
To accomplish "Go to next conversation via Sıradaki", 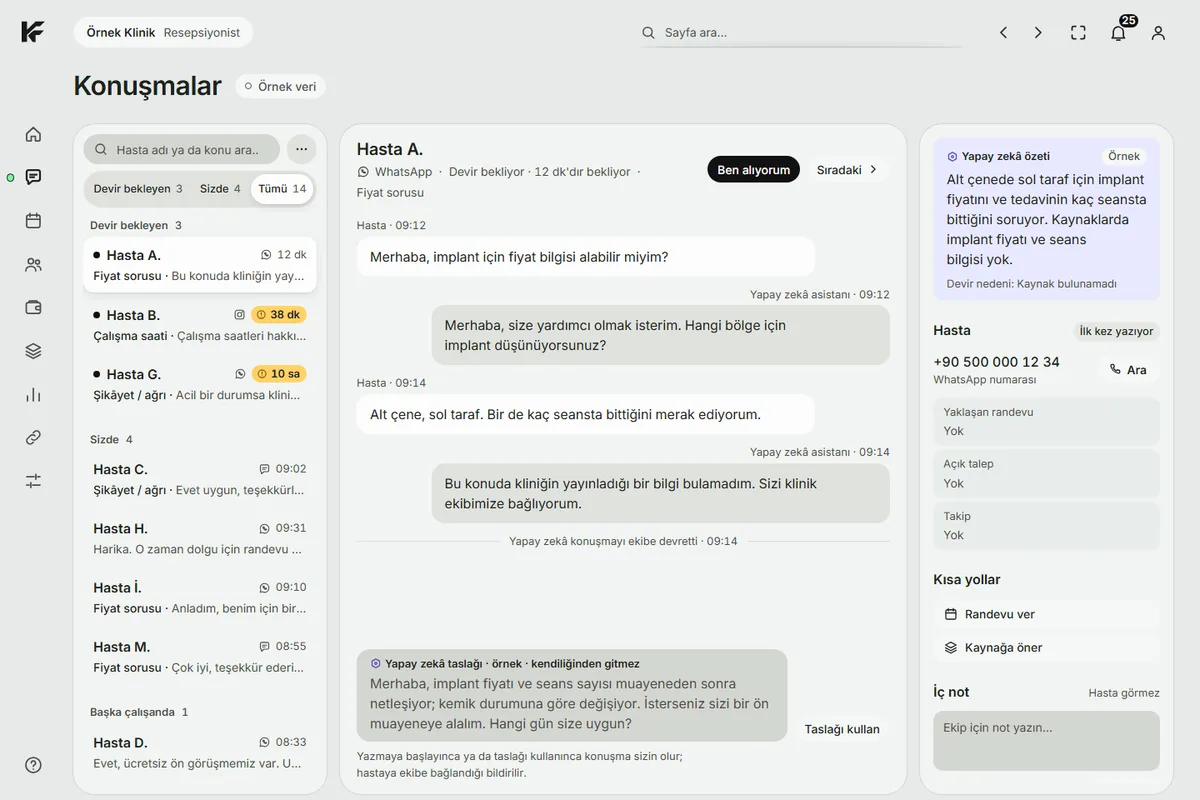I will [847, 170].
